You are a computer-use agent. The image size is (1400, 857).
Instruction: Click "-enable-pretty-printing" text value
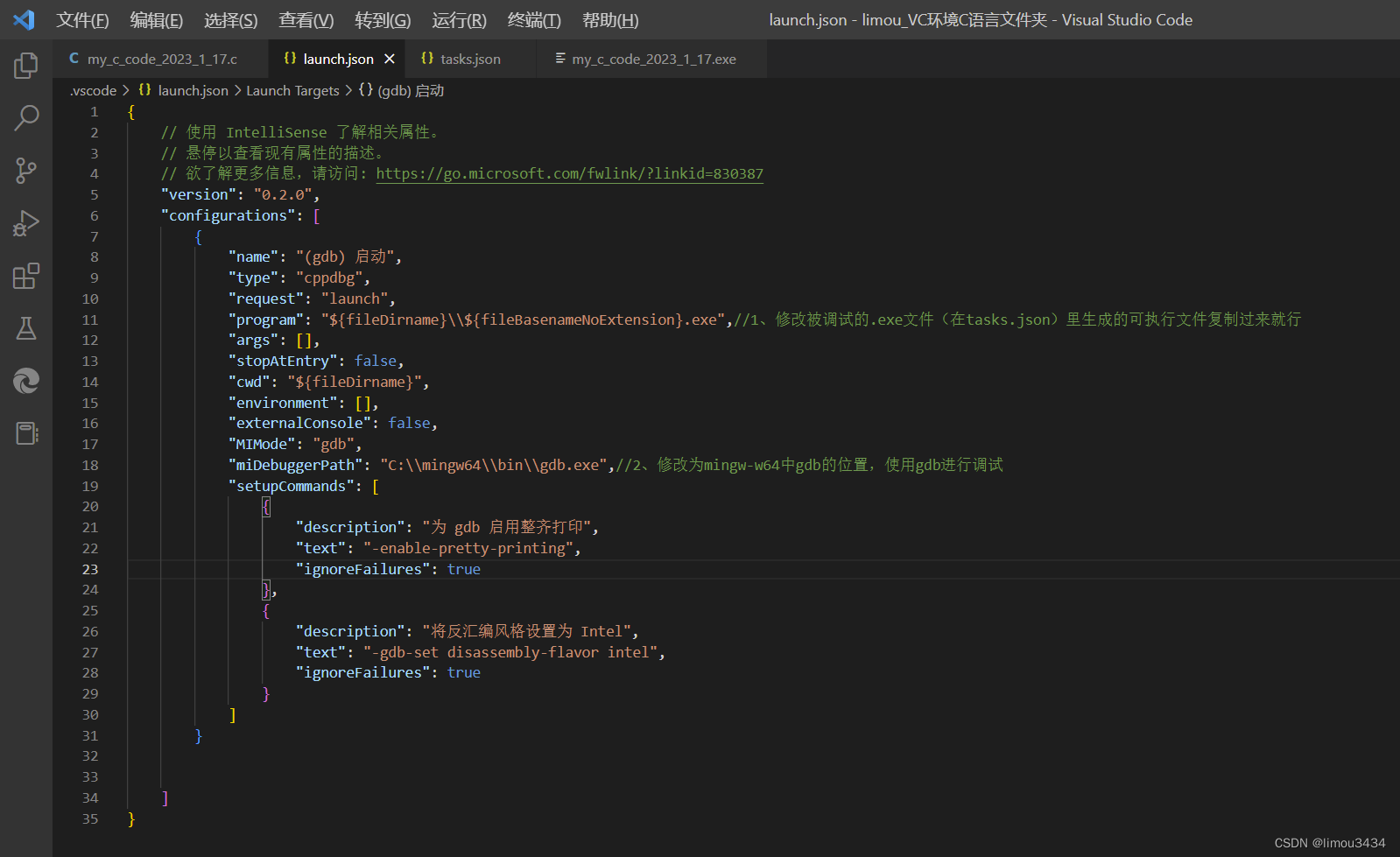468,548
